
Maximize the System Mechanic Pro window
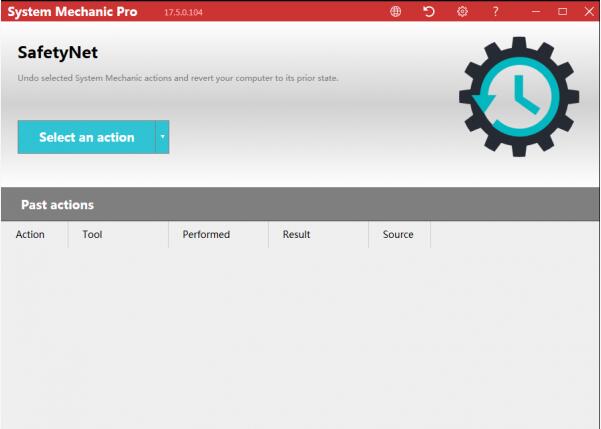562,12
